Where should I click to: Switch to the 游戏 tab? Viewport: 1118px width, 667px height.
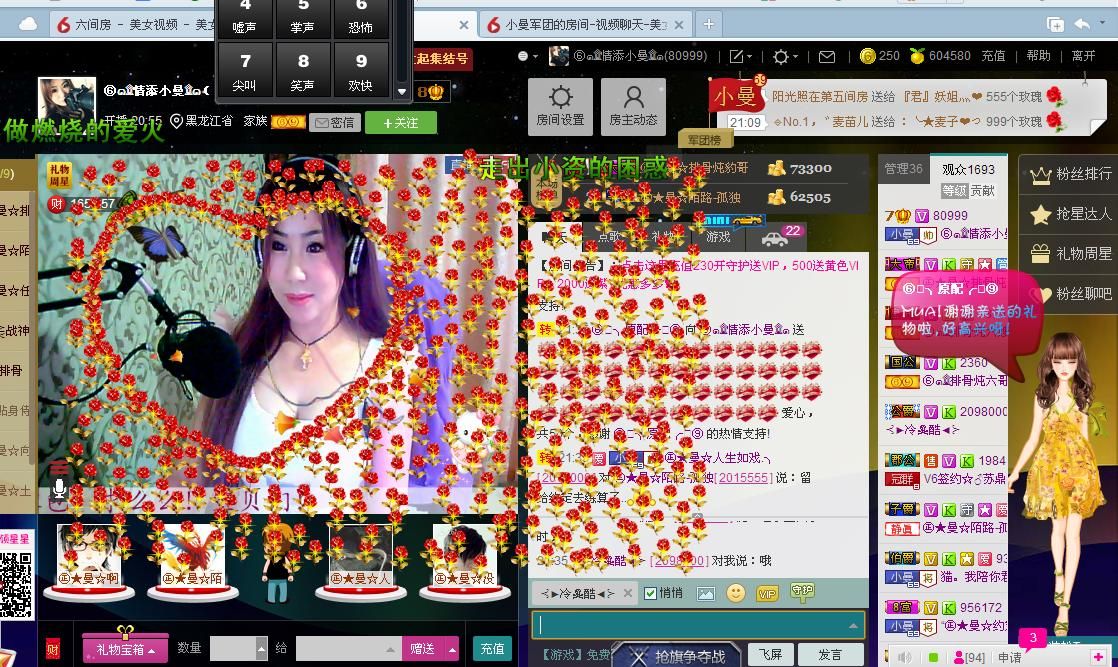pyautogui.click(x=718, y=237)
